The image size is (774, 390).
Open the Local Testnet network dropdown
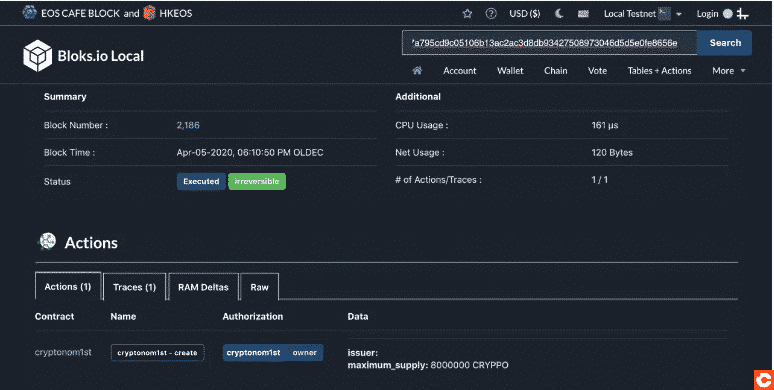[642, 14]
